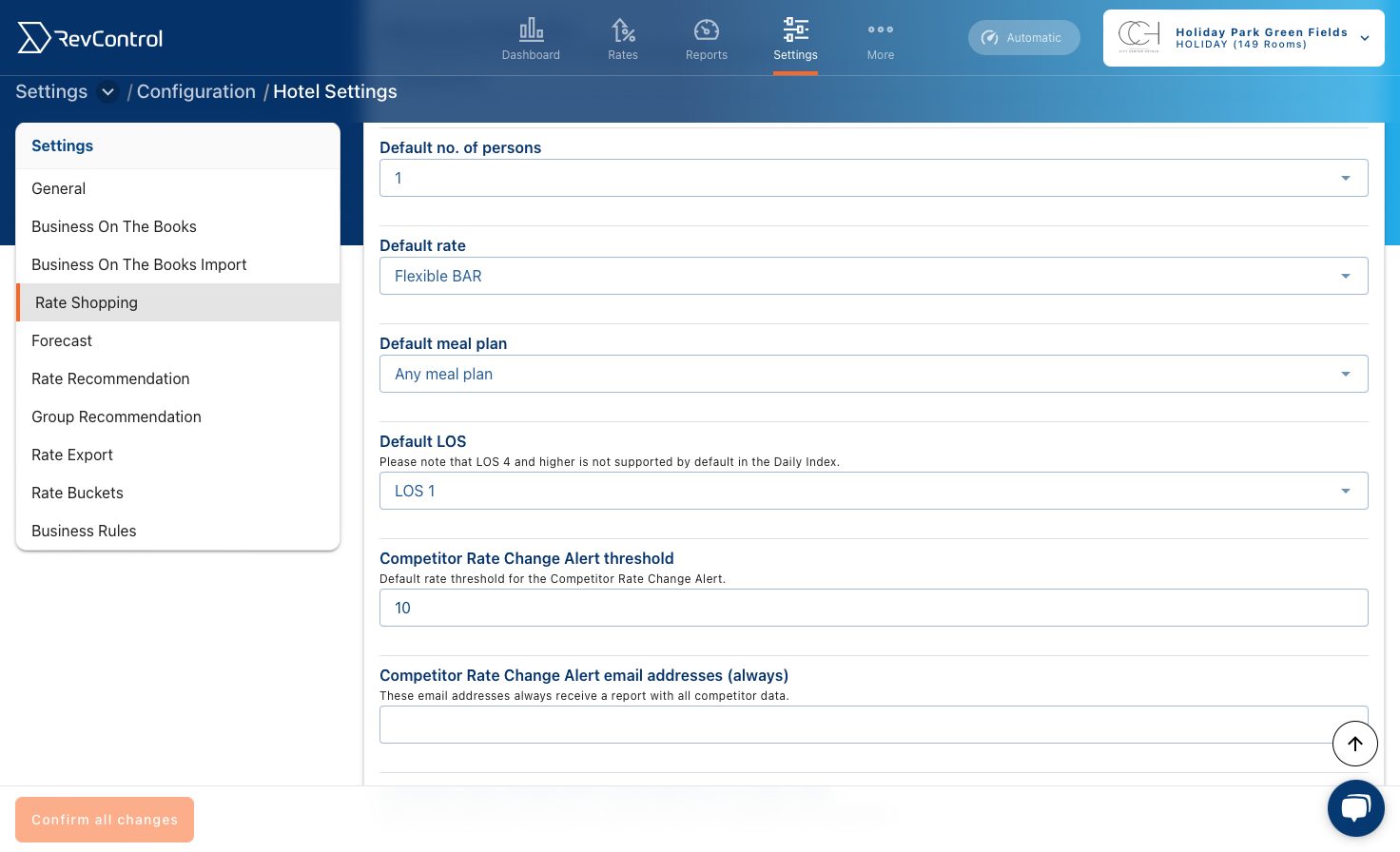Image resolution: width=1400 pixels, height=852 pixels.
Task: Open the Dashboard bar chart icon
Action: (x=531, y=29)
